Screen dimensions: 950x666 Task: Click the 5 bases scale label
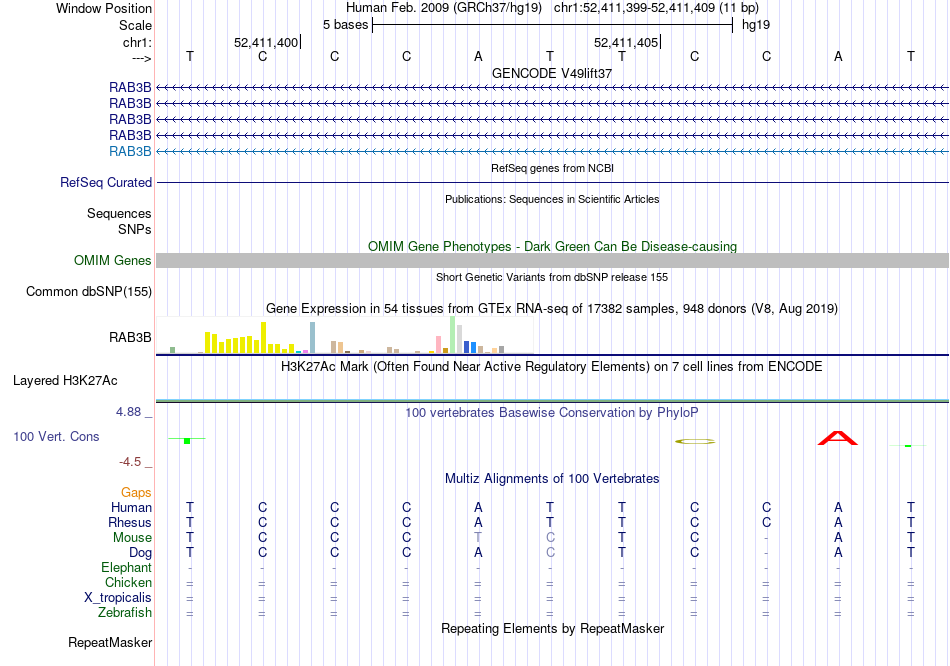point(345,25)
